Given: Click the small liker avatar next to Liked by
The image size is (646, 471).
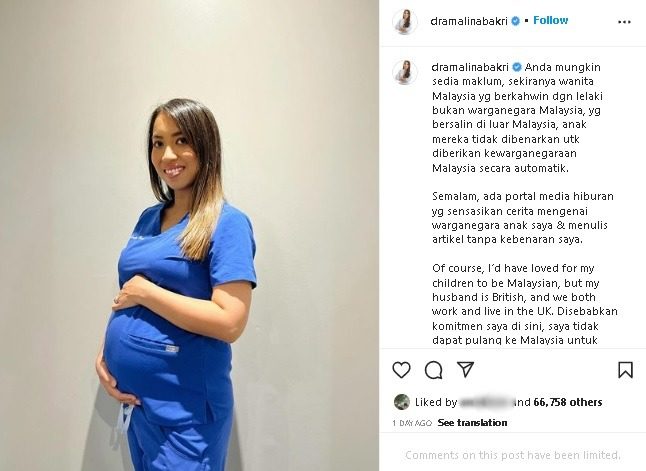Looking at the screenshot, I should 402,402.
